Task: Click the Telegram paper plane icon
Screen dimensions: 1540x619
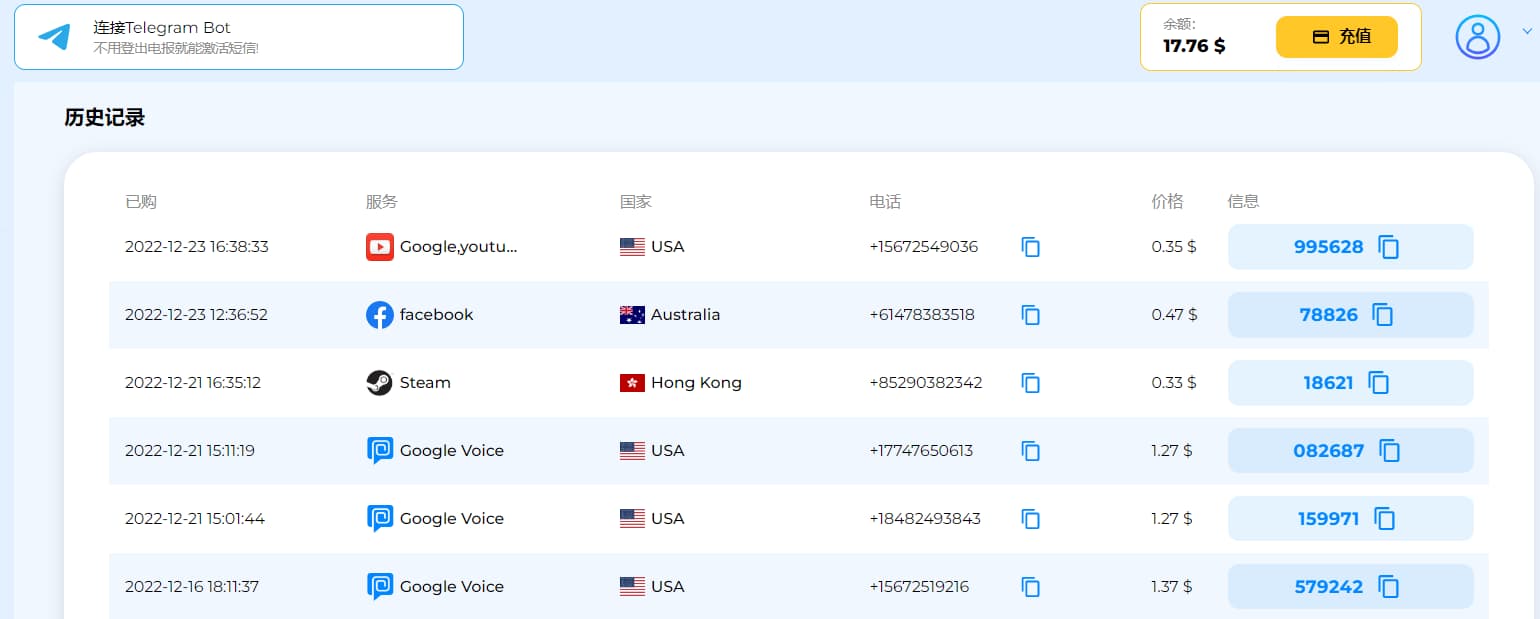Action: point(54,37)
